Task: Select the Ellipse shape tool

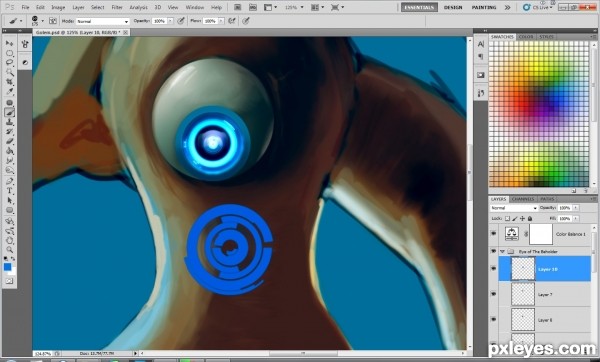Action: tap(10, 210)
